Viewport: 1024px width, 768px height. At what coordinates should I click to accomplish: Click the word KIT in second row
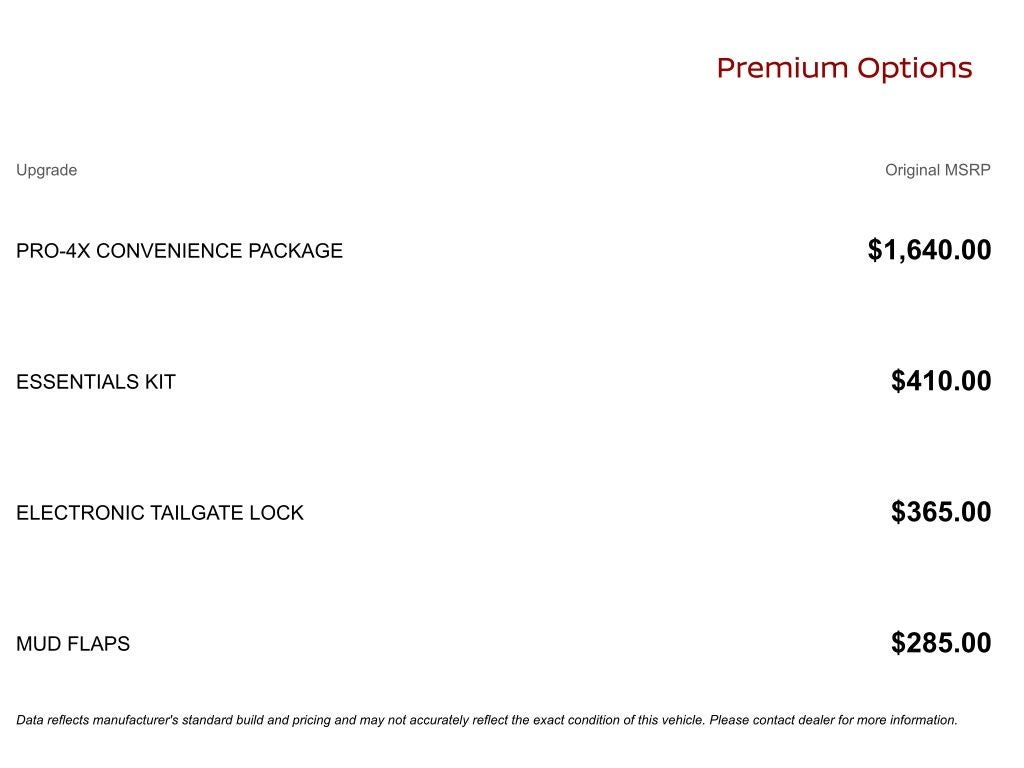click(161, 382)
